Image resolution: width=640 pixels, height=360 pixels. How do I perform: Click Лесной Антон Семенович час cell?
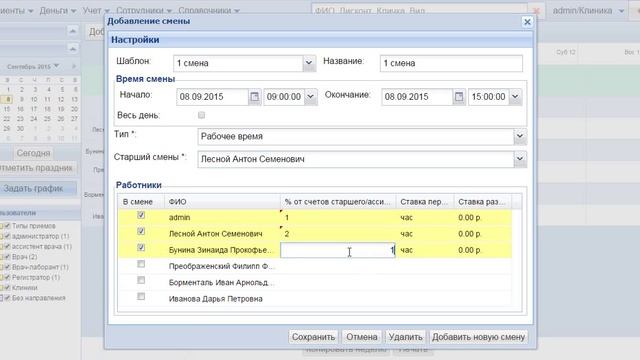(425, 234)
